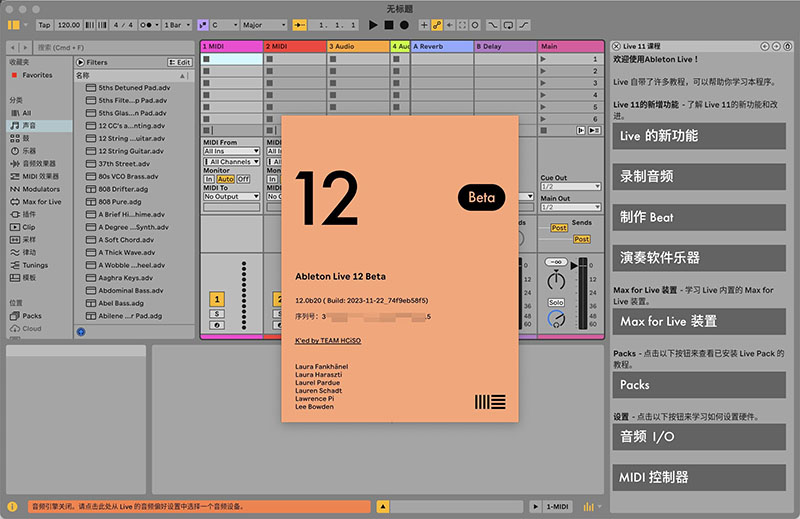Select the 音频效果器 audio effects category
The width and height of the screenshot is (800, 519).
[x=39, y=163]
